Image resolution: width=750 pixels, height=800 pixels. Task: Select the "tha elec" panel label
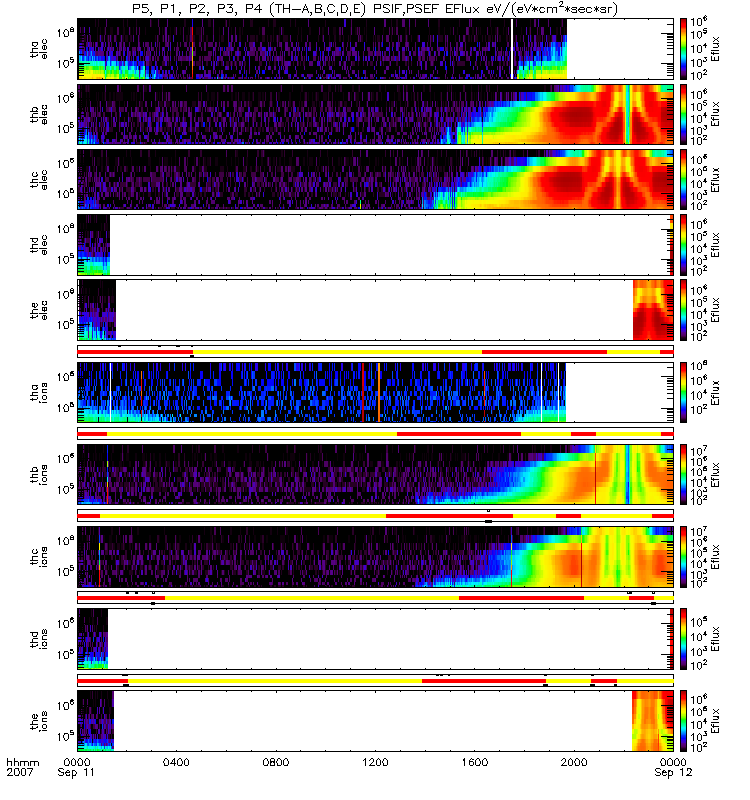coord(38,49)
